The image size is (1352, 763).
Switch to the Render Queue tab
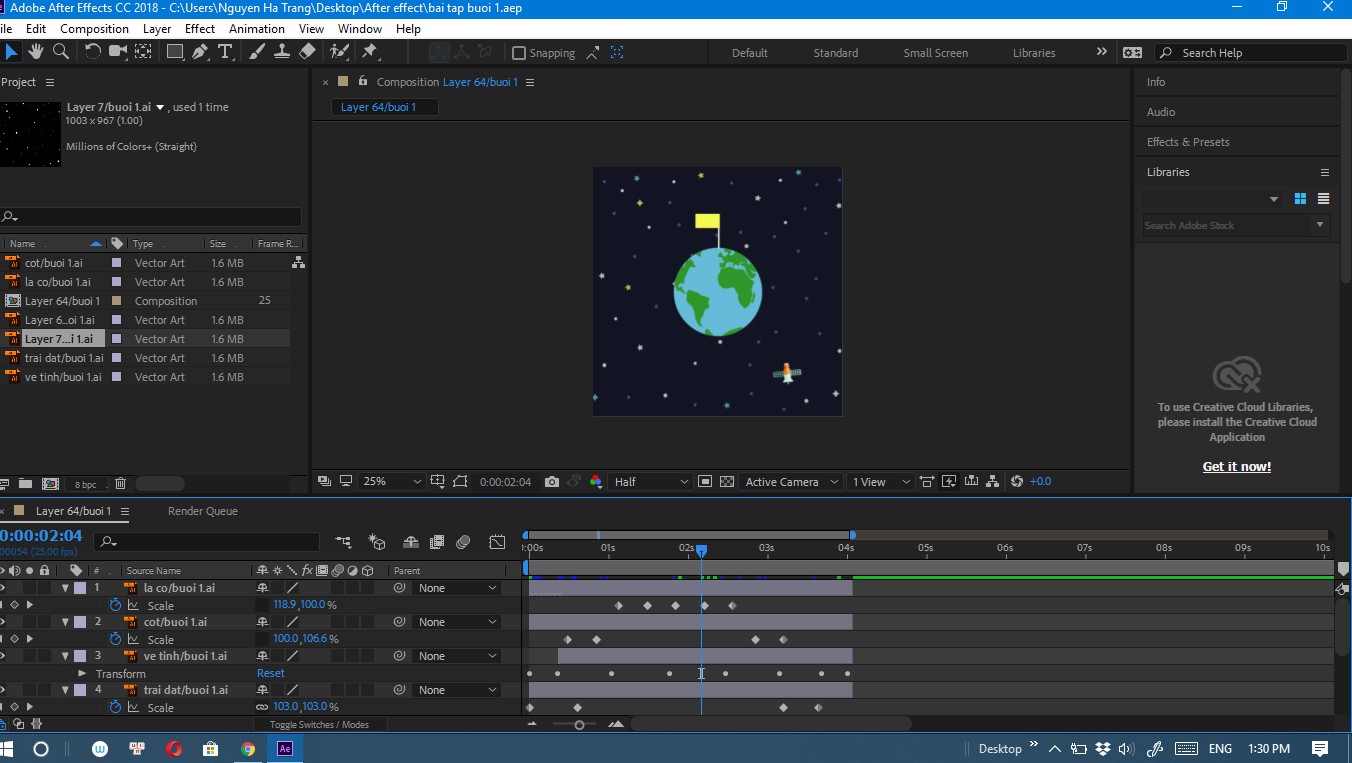point(203,511)
